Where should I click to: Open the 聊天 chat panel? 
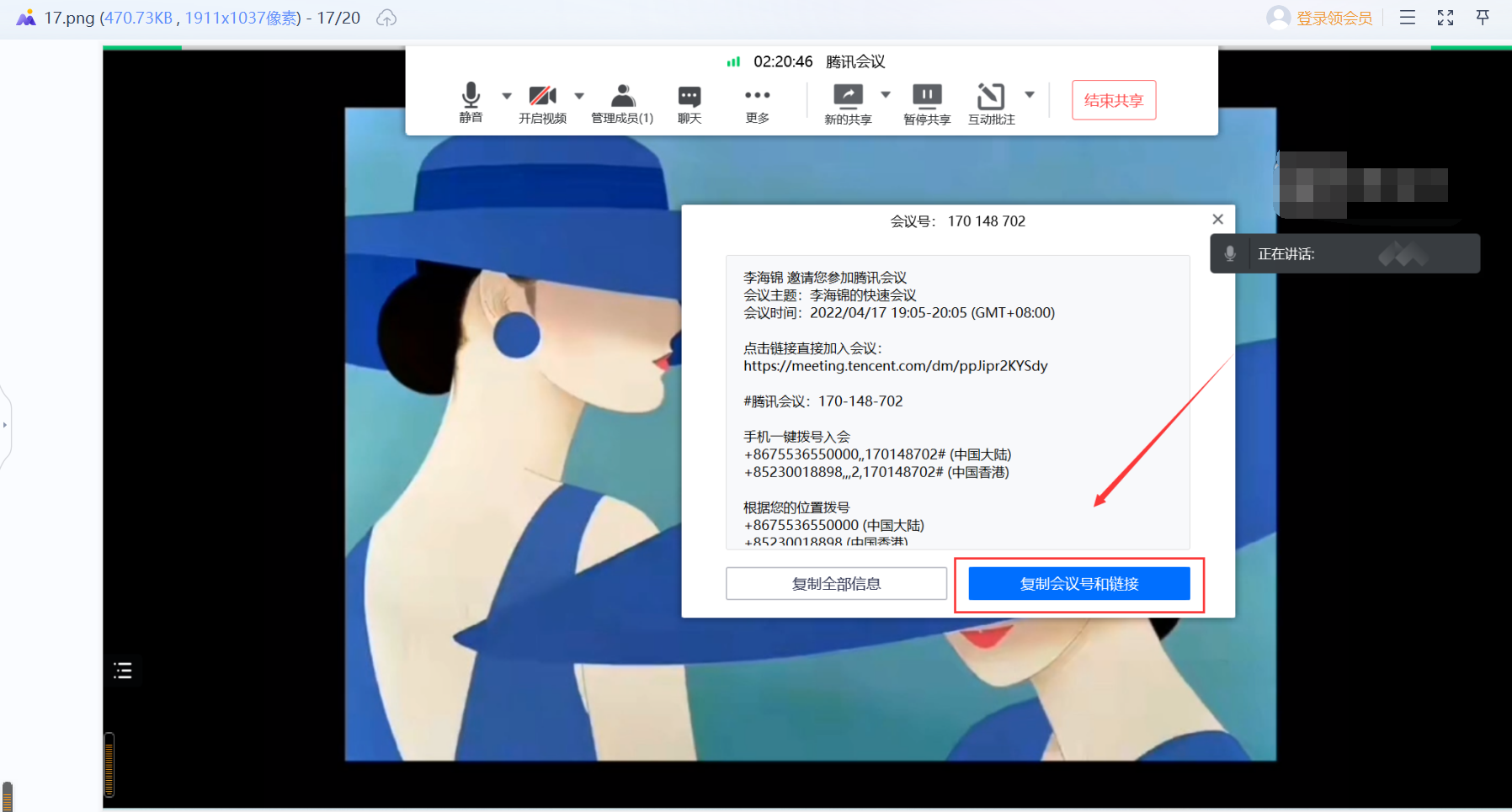(x=689, y=103)
